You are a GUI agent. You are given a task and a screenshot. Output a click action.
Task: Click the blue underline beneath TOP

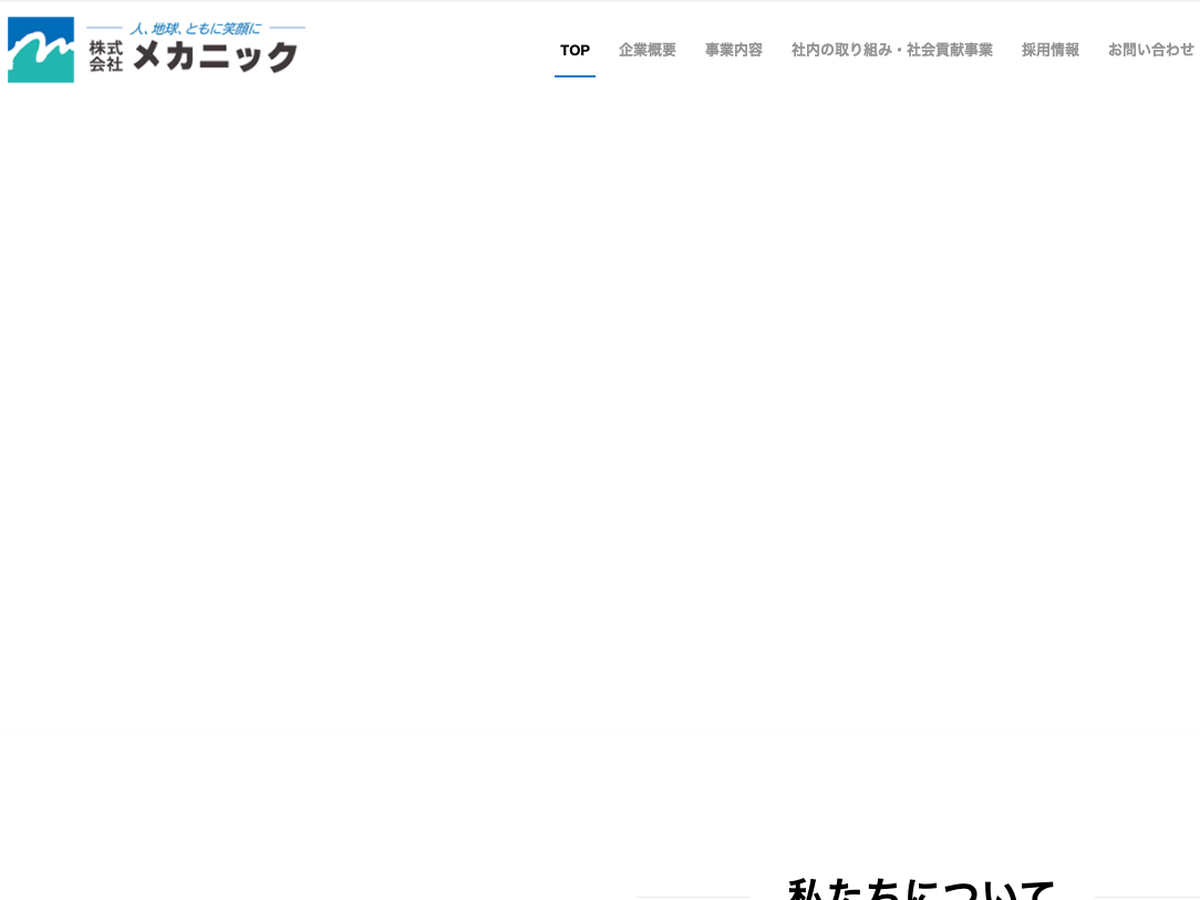tap(575, 76)
